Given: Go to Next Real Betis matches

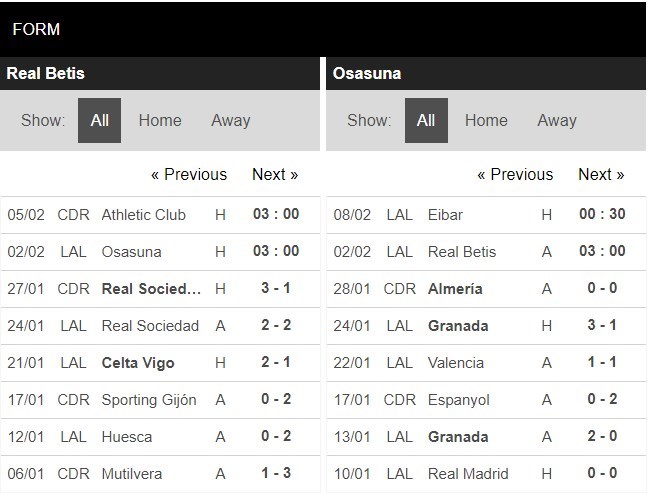Looking at the screenshot, I should [x=275, y=174].
